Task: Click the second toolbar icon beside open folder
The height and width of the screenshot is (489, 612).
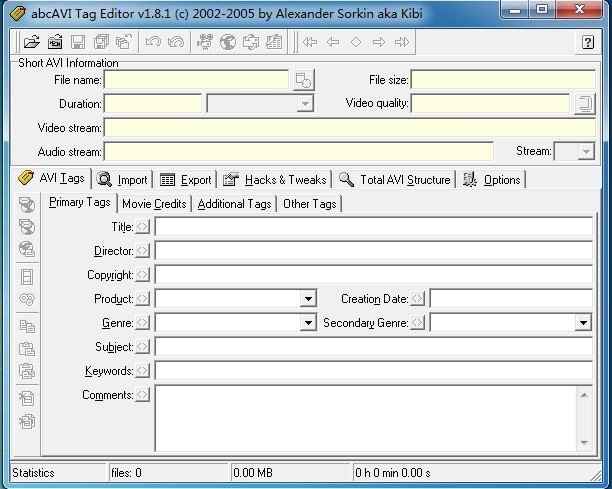Action: tap(54, 42)
